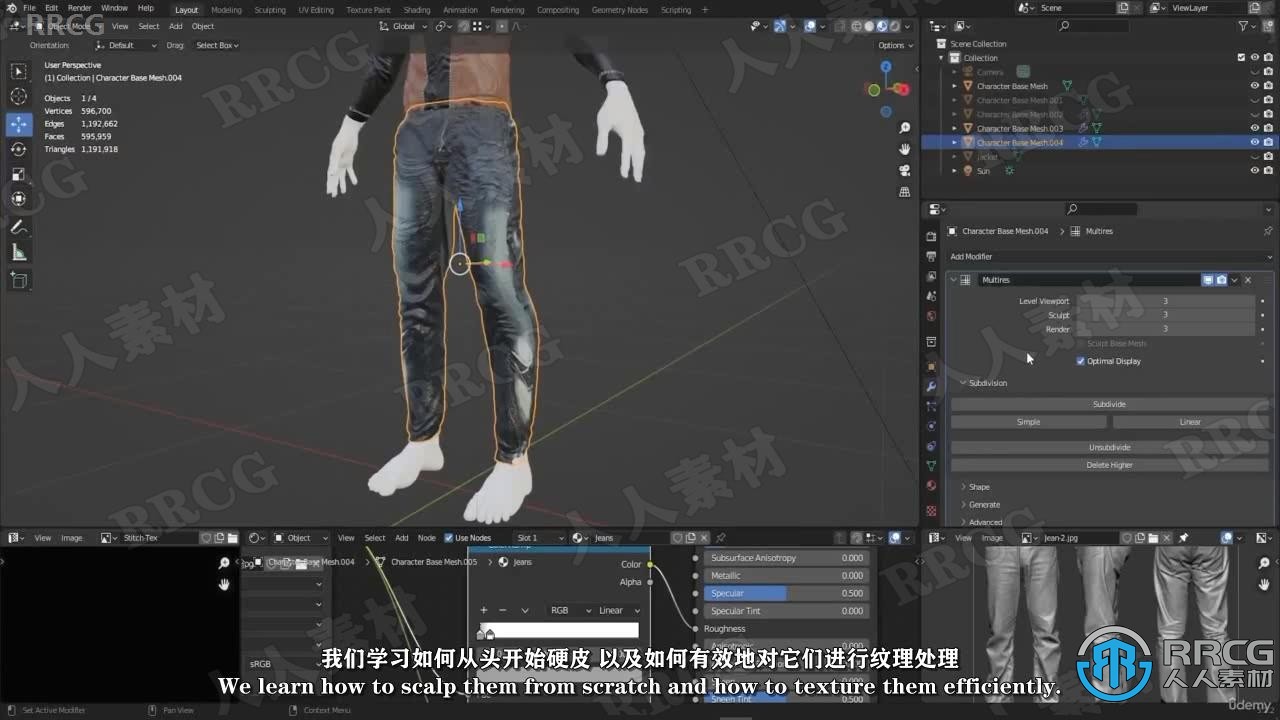Remove the Multires modifier
Screen dimensions: 1280x720
tap(1248, 280)
